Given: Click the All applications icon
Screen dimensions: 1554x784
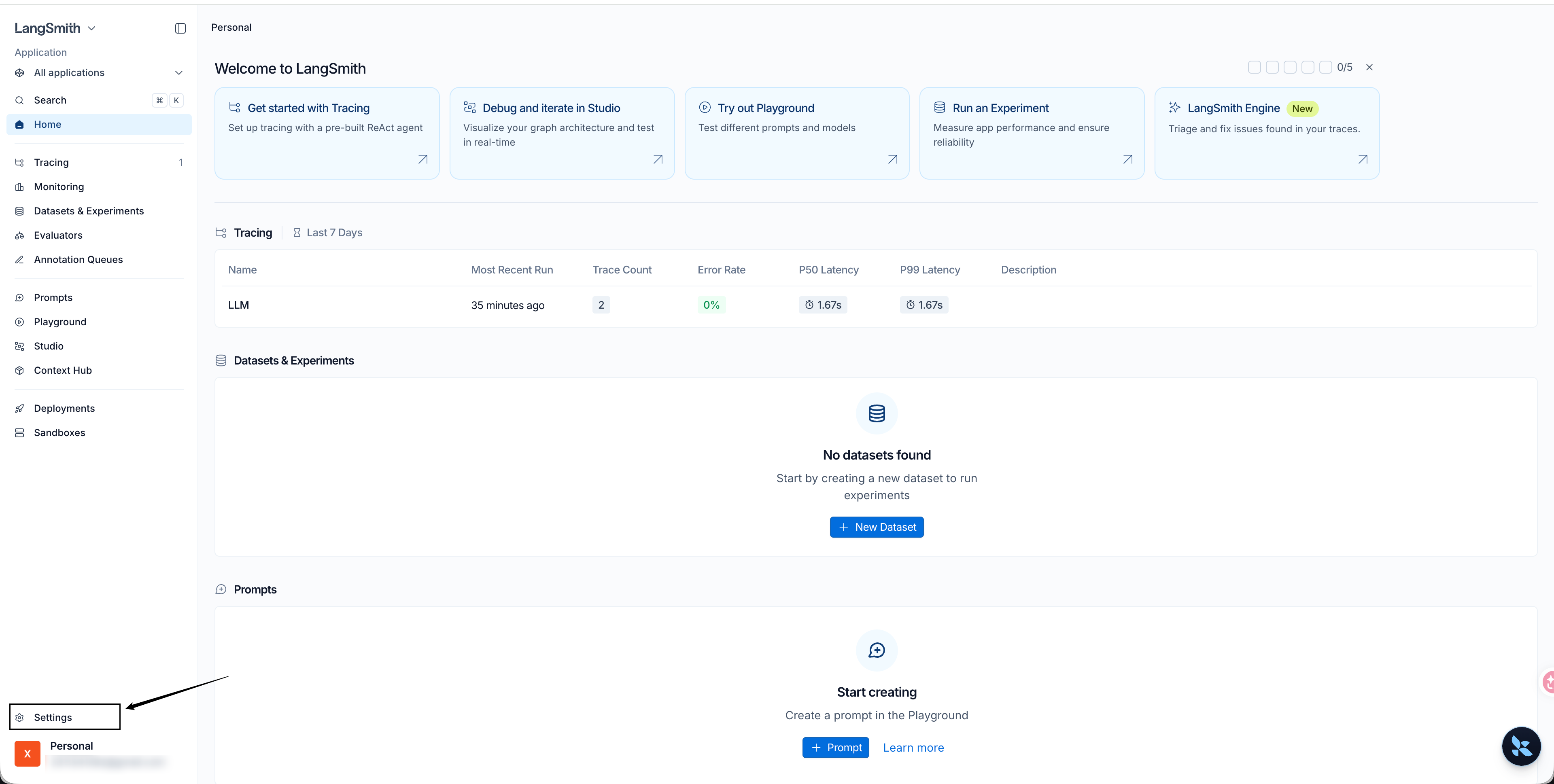Looking at the screenshot, I should tap(19, 72).
